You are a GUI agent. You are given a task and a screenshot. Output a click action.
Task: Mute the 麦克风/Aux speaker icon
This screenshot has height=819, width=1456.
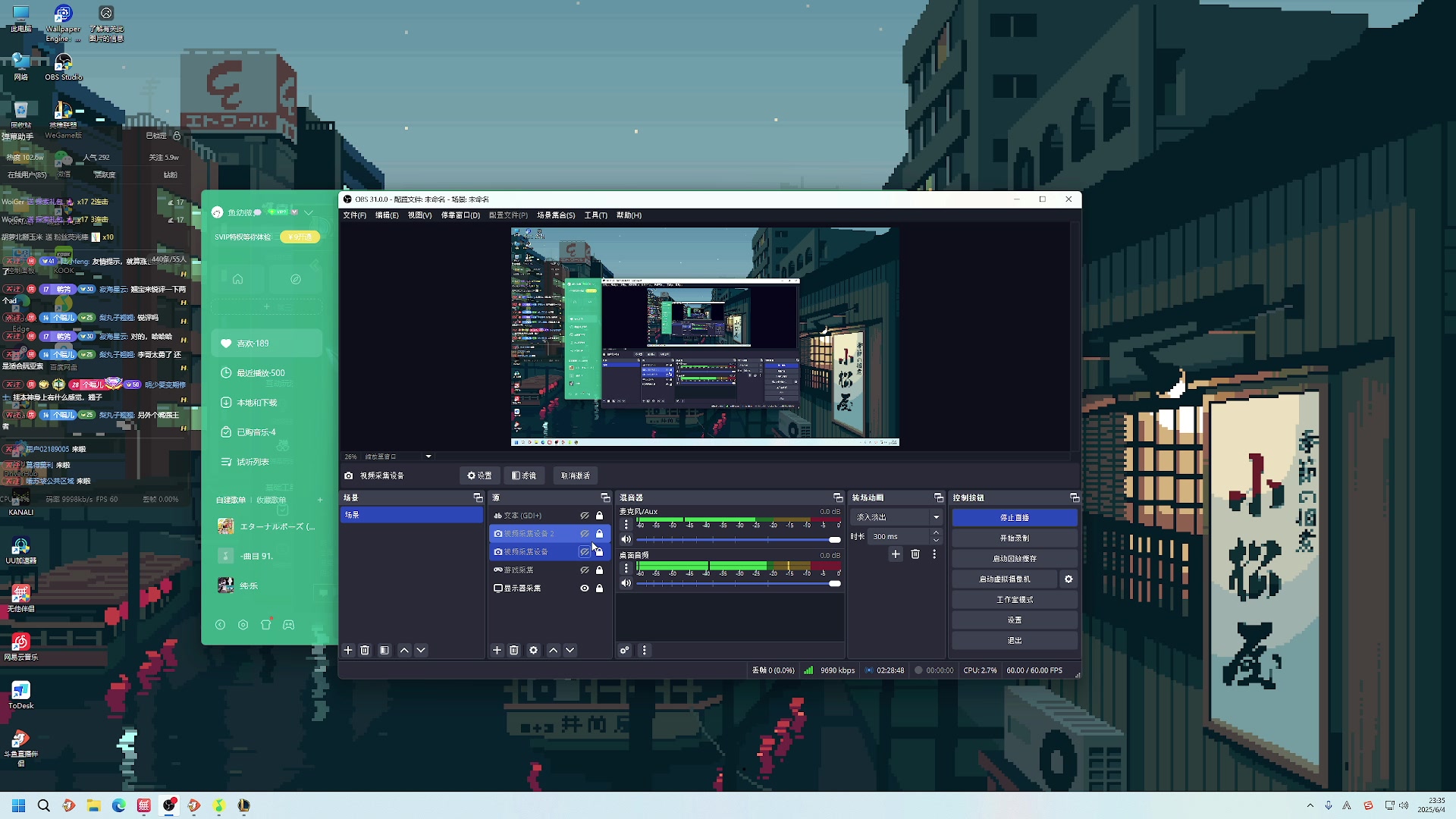pos(626,540)
